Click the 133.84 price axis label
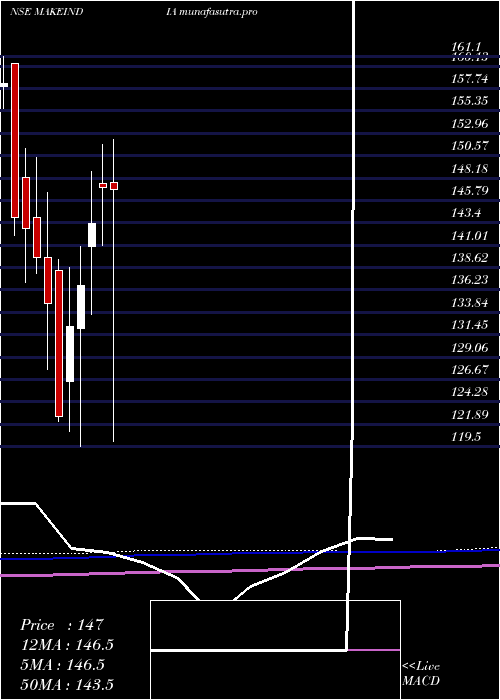Screen dimensions: 500x700 coord(469,303)
